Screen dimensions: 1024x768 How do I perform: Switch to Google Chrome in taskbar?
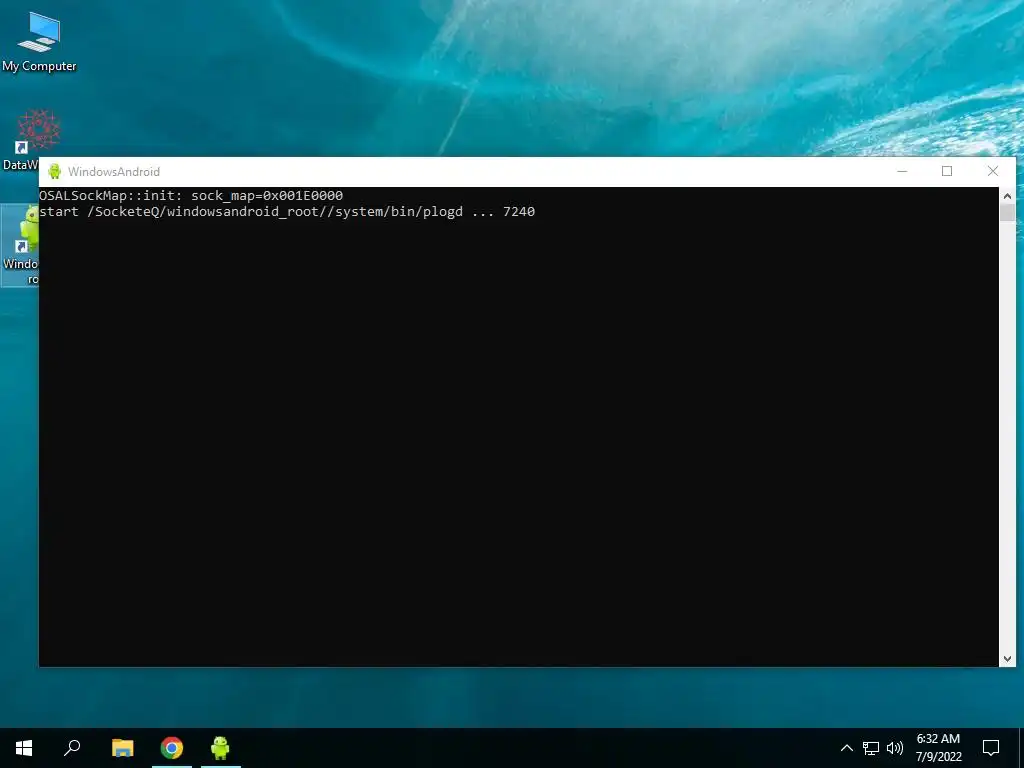(172, 748)
